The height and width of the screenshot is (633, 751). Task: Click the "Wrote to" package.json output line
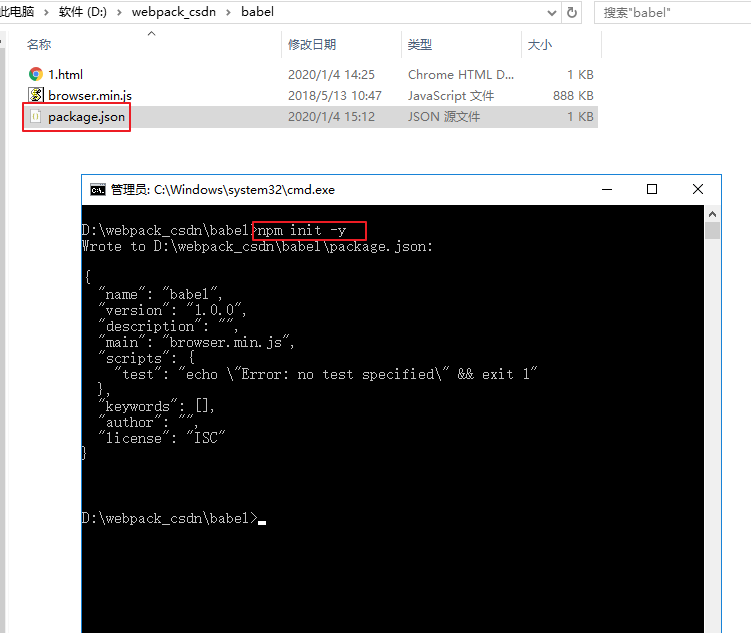257,247
